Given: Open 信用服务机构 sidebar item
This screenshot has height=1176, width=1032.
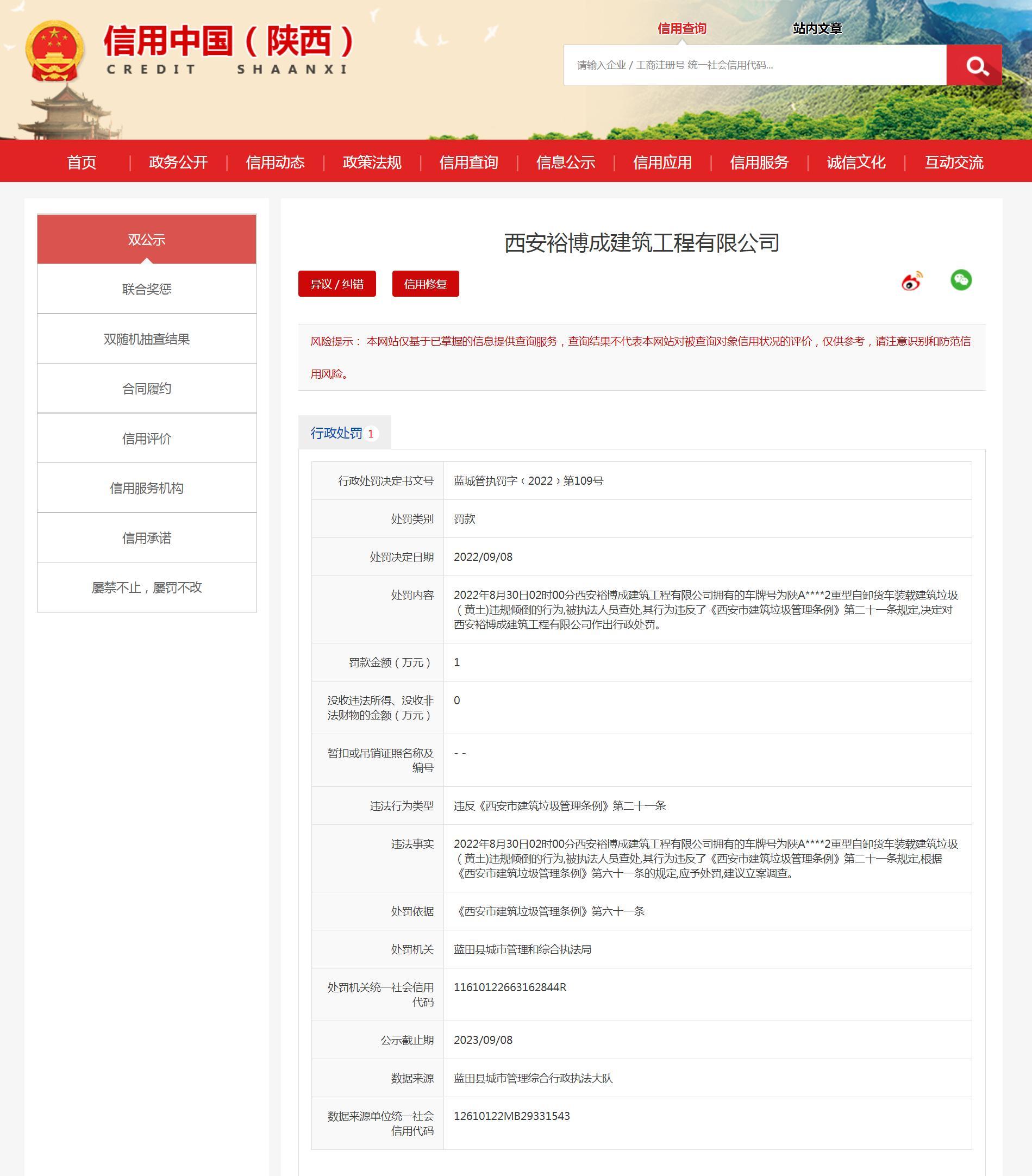Looking at the screenshot, I should 147,488.
